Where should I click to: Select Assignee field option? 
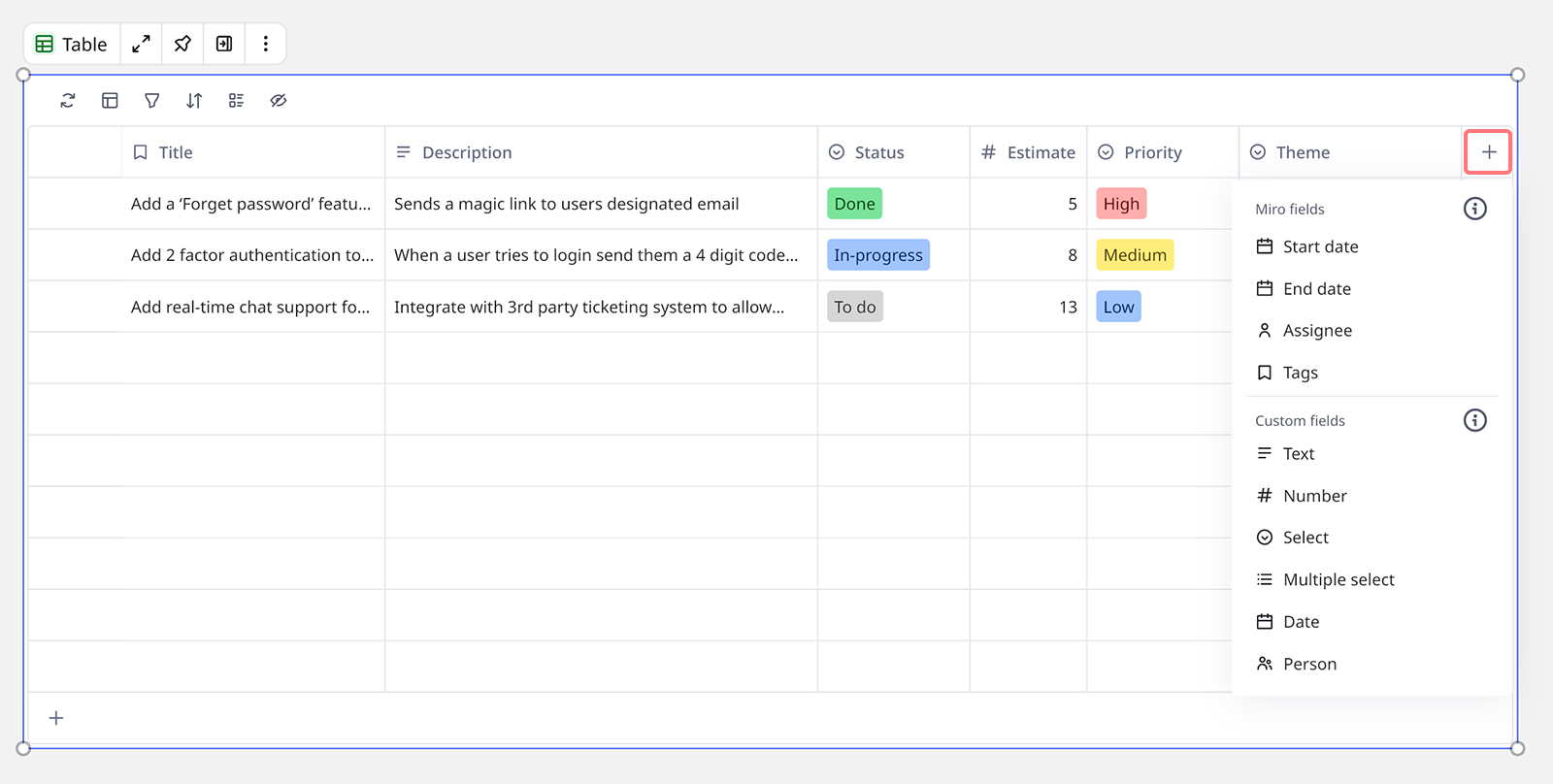[1317, 331]
